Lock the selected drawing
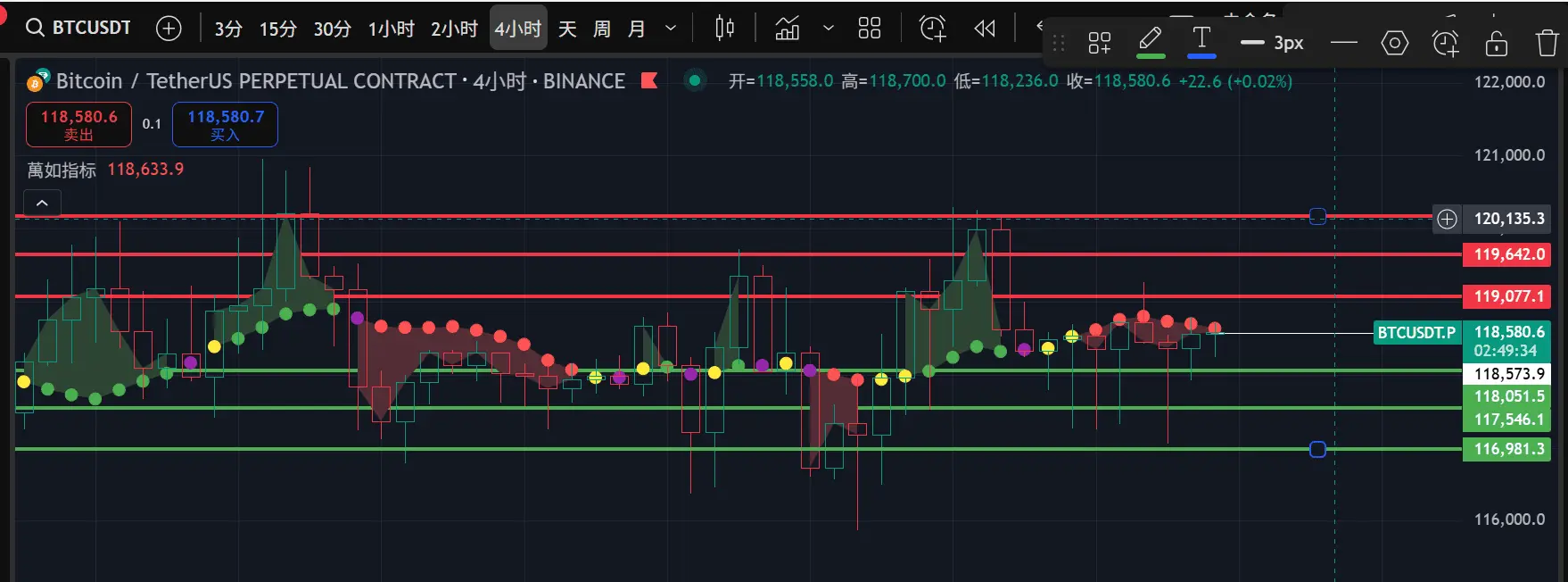This screenshot has height=582, width=1568. click(x=1497, y=43)
